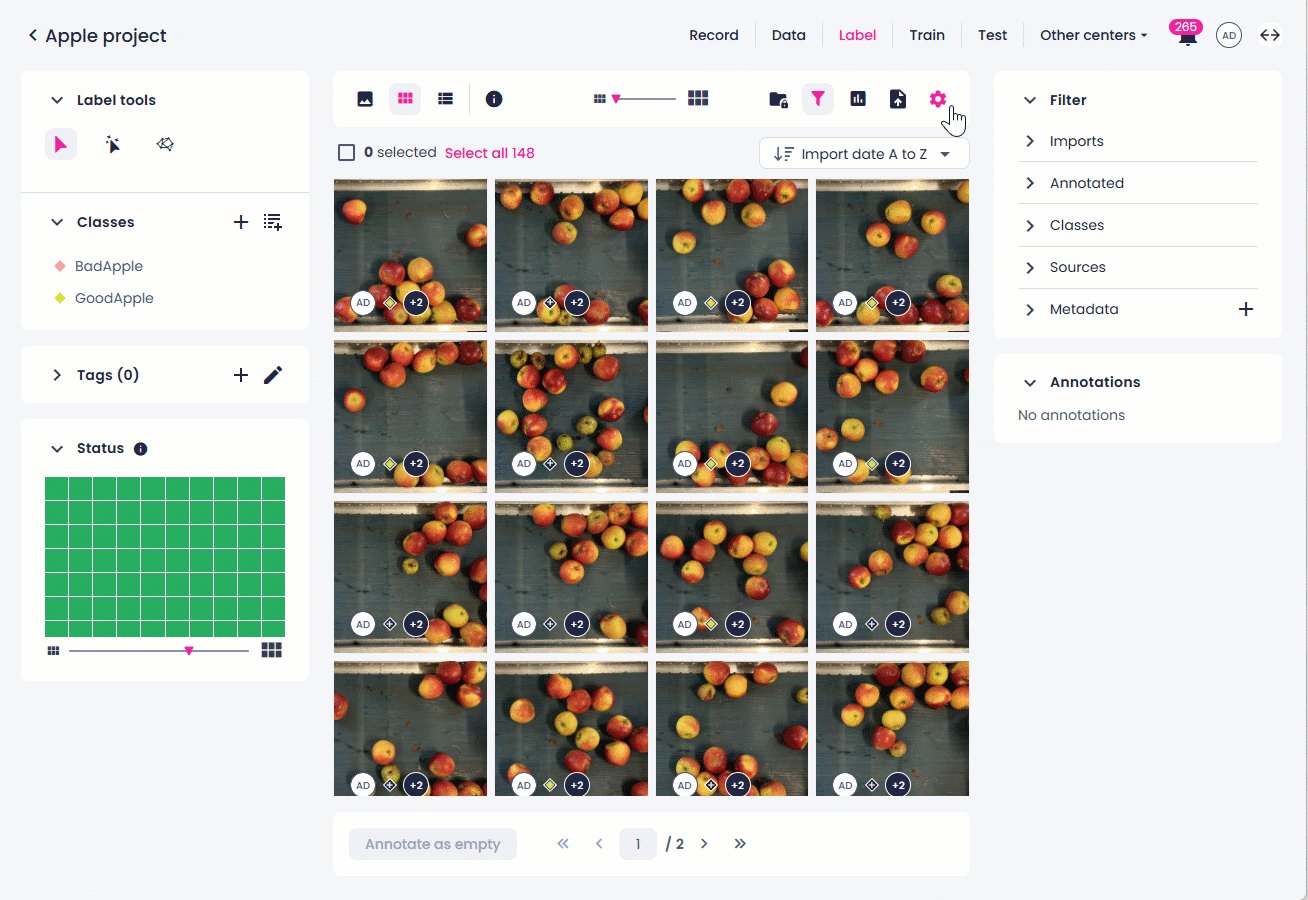
Task: Collapse the Annotations panel
Action: pos(1030,382)
